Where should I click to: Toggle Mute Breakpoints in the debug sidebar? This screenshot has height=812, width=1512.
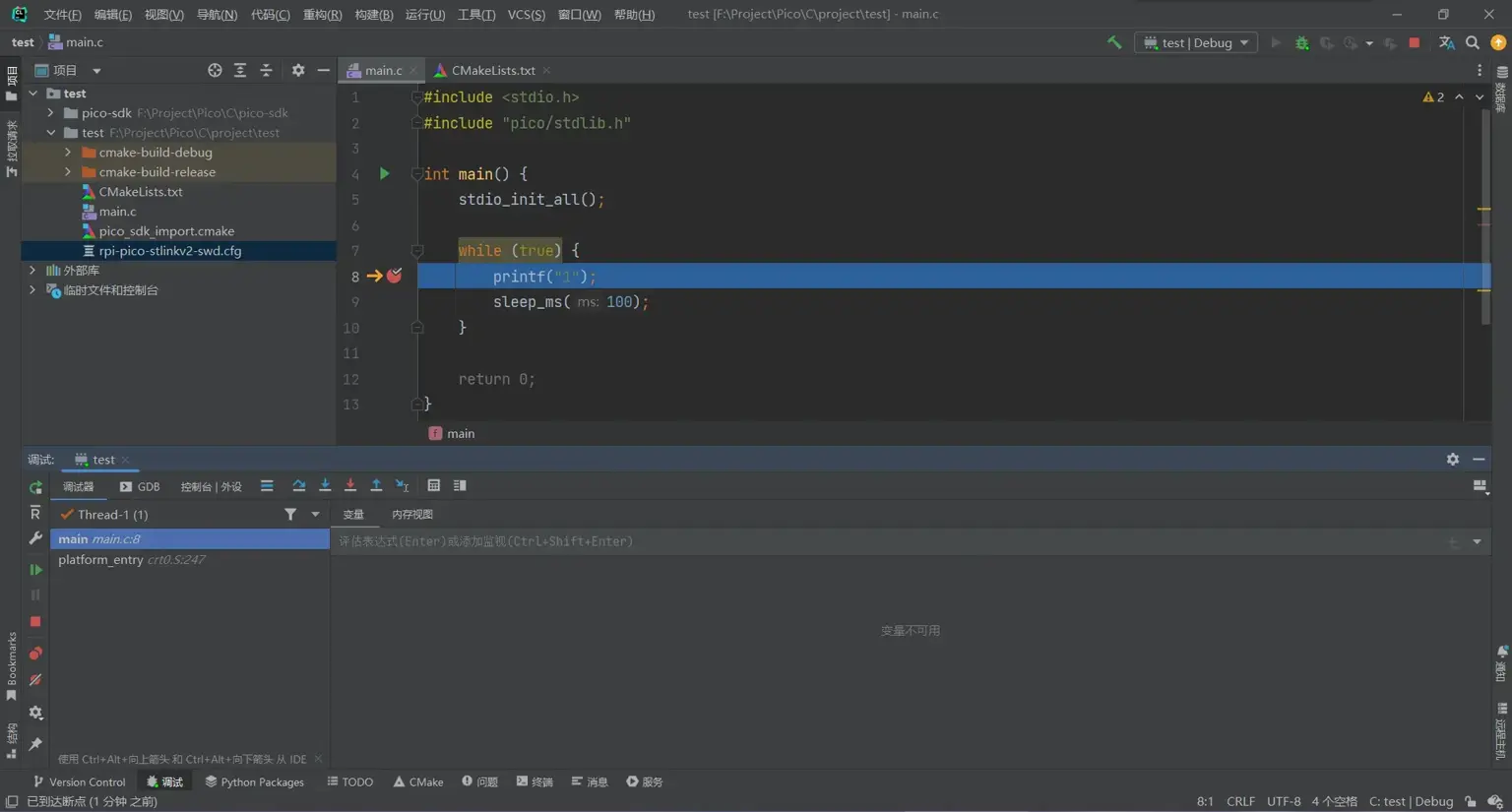(35, 680)
